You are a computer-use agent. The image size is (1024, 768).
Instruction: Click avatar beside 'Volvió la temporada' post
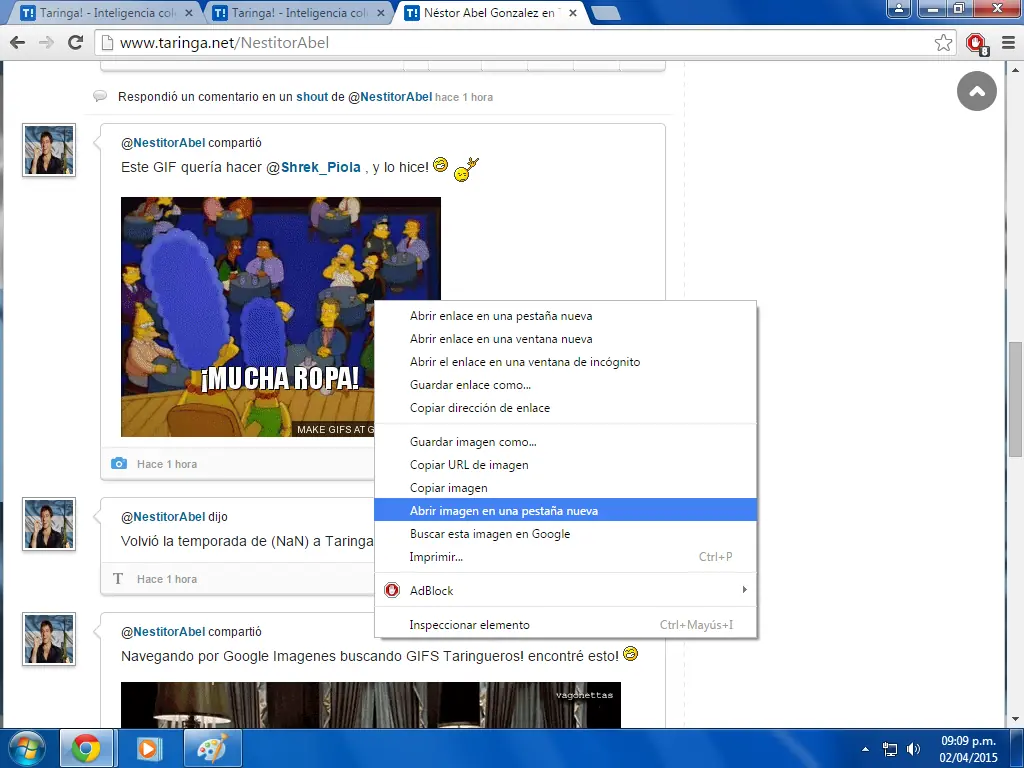click(49, 524)
